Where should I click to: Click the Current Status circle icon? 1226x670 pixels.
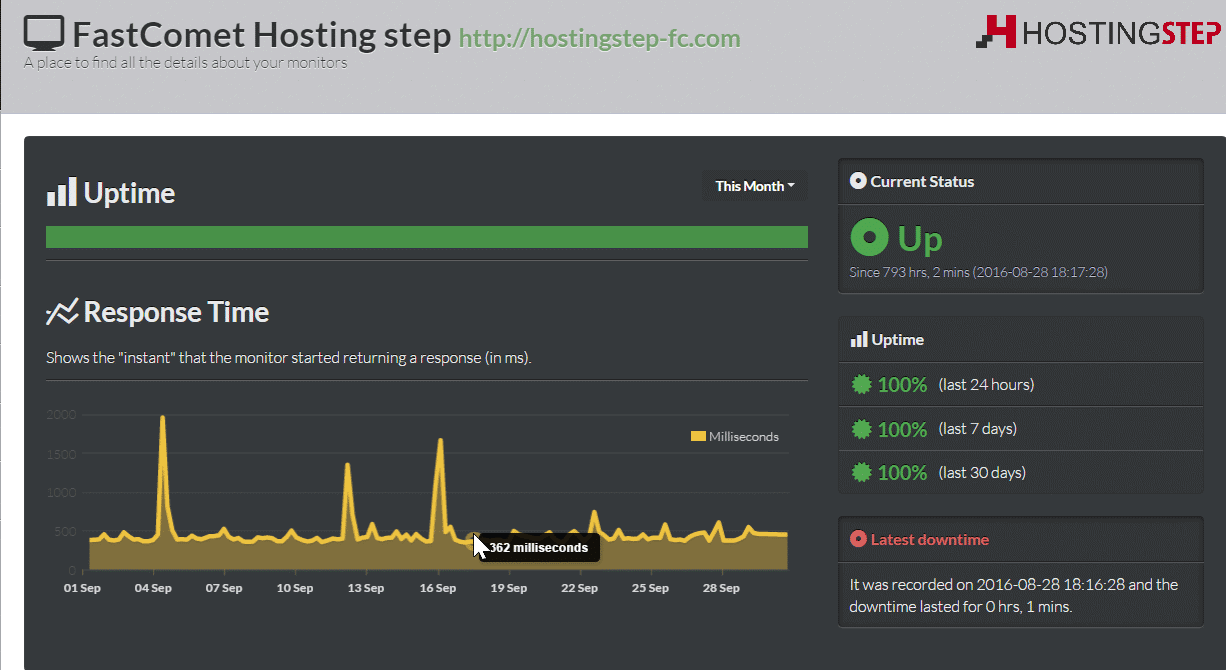click(x=858, y=181)
